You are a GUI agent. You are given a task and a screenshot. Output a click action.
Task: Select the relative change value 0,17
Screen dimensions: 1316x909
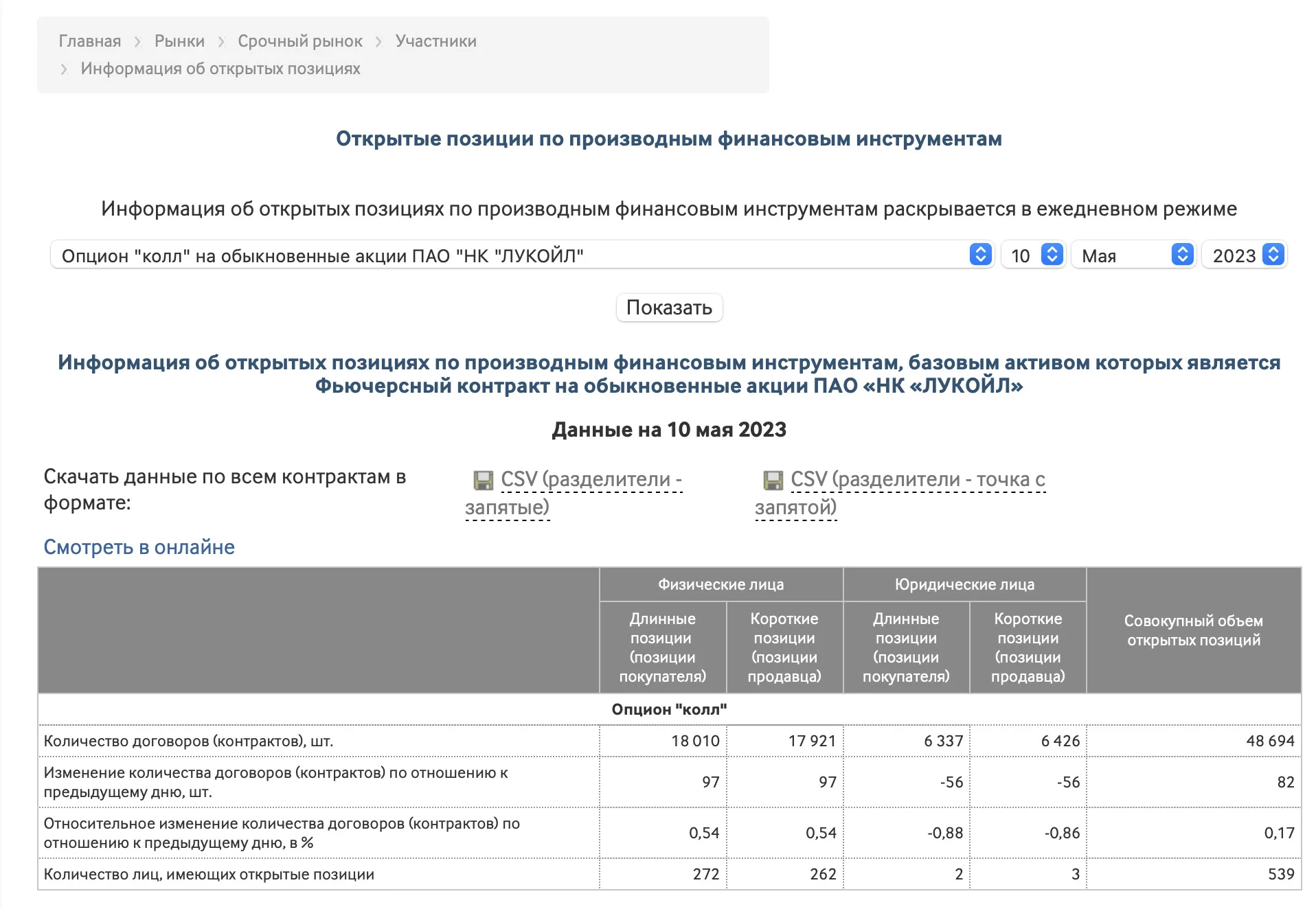pos(1279,833)
